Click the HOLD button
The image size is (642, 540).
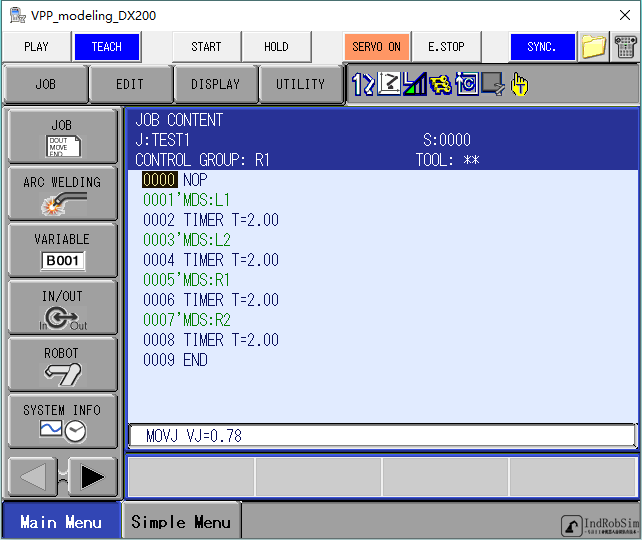click(x=276, y=47)
